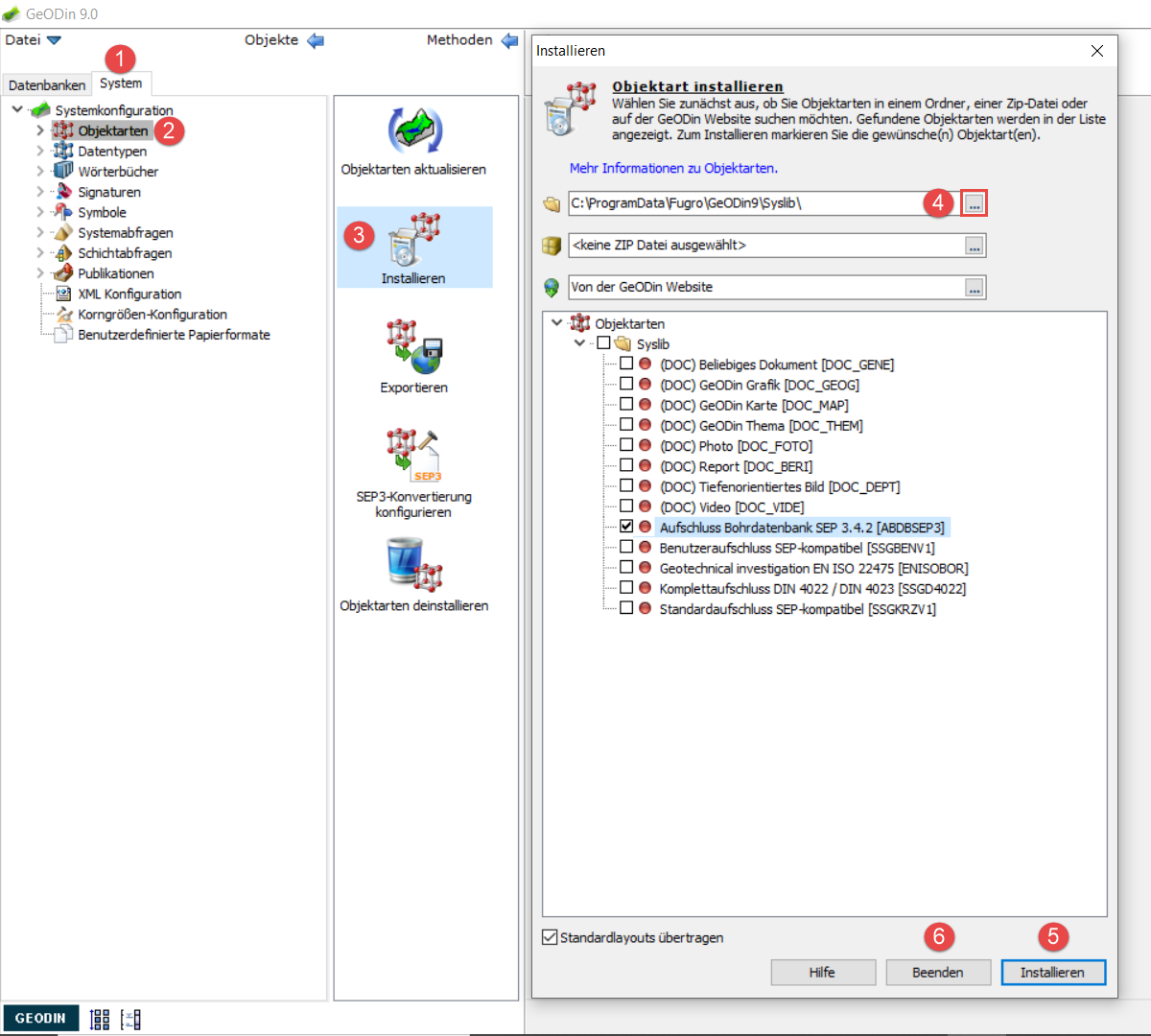Viewport: 1151px width, 1036px height.
Task: Toggle Standardlayouts übertragen checkbox
Action: click(550, 937)
